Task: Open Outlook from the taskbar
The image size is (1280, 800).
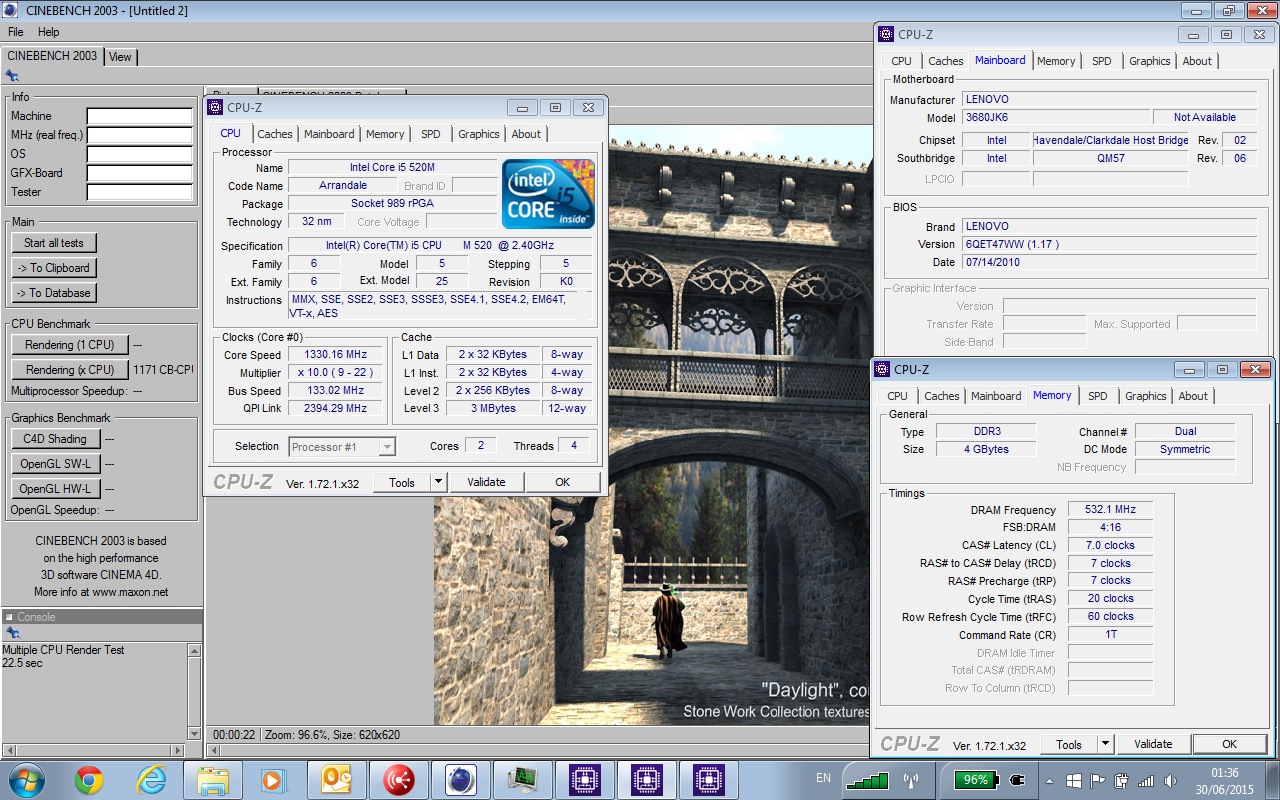Action: (336, 780)
